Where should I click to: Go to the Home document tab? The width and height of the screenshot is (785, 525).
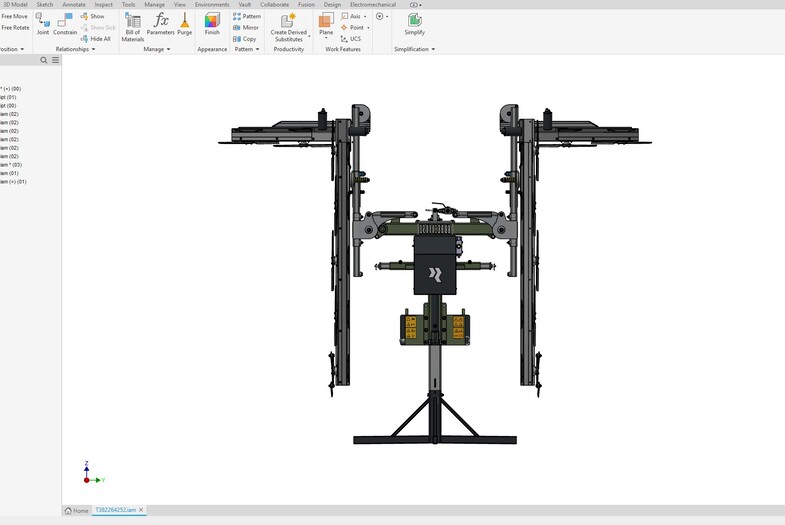coord(77,510)
